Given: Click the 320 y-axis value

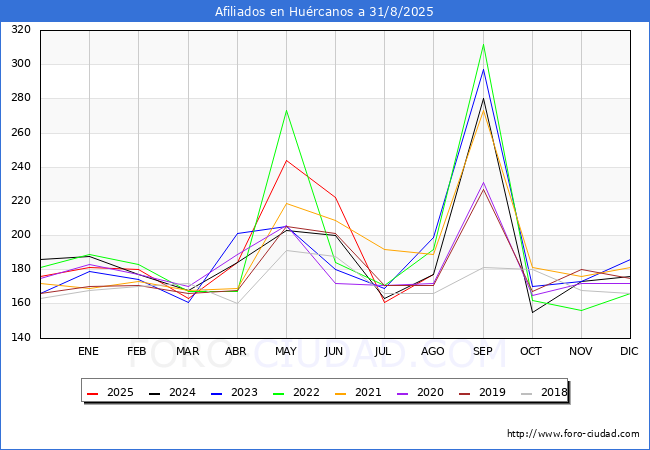Looking at the screenshot, I should (21, 29).
